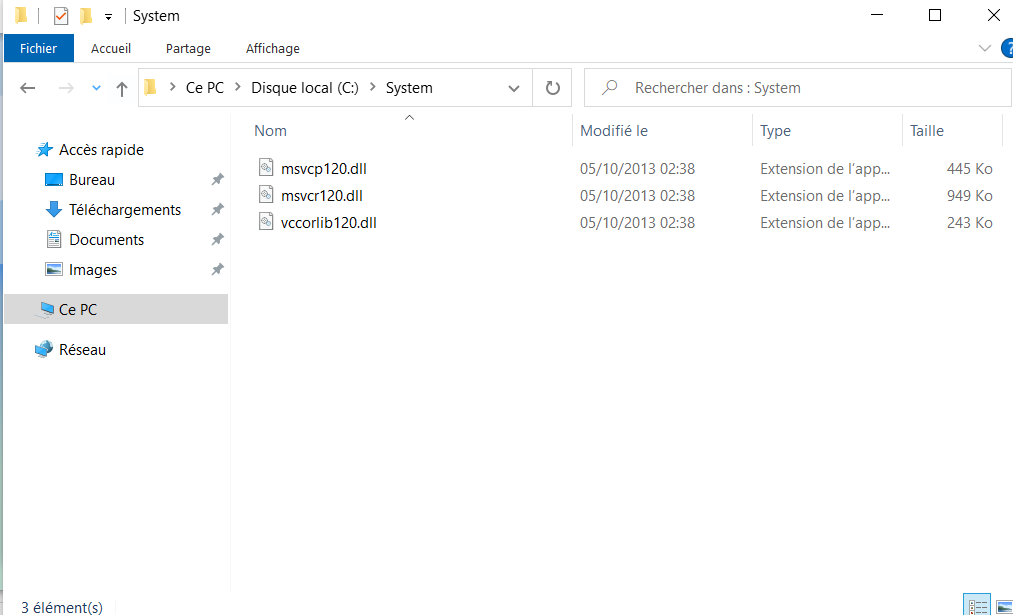The height and width of the screenshot is (615, 1013).
Task: Click the up one level arrow
Action: (122, 88)
